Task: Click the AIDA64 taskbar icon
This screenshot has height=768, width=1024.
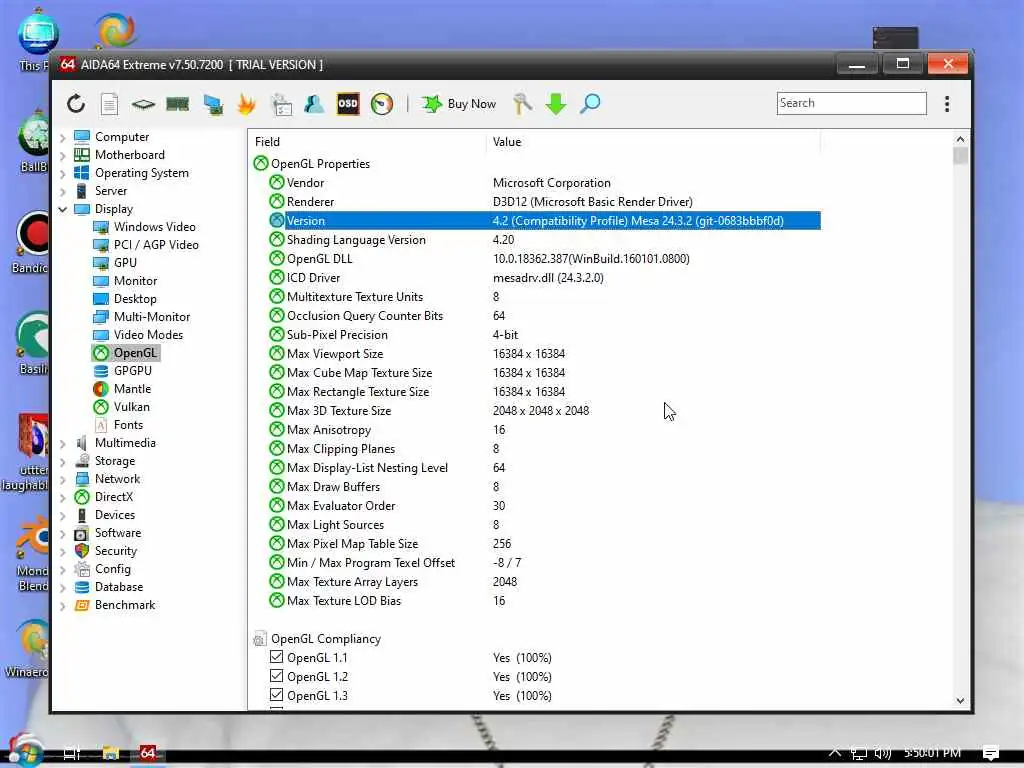Action: [x=148, y=753]
